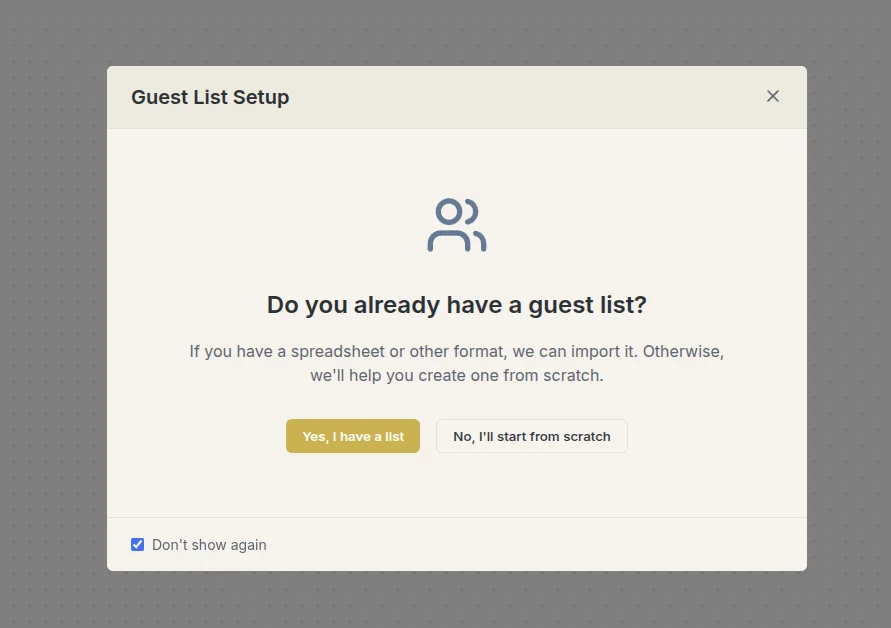
Task: Close the Guest List Setup dialog
Action: [772, 96]
